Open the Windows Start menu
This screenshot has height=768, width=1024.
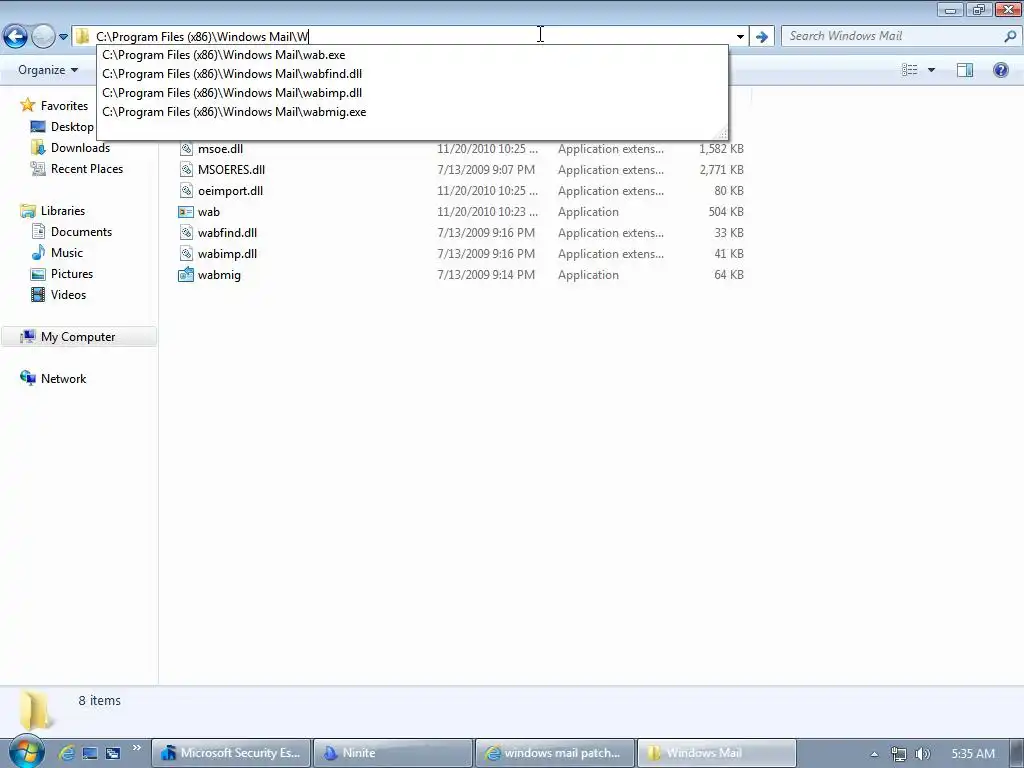pyautogui.click(x=25, y=752)
